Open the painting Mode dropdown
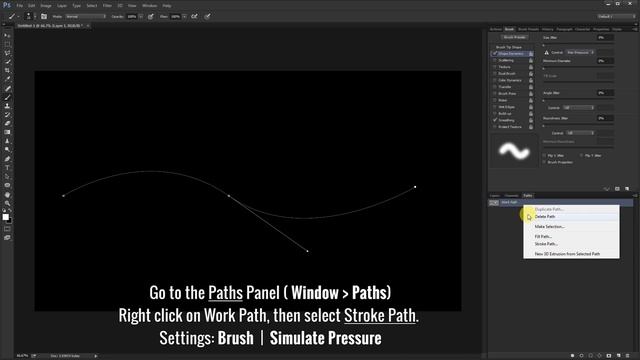640x360 pixels. coord(85,16)
